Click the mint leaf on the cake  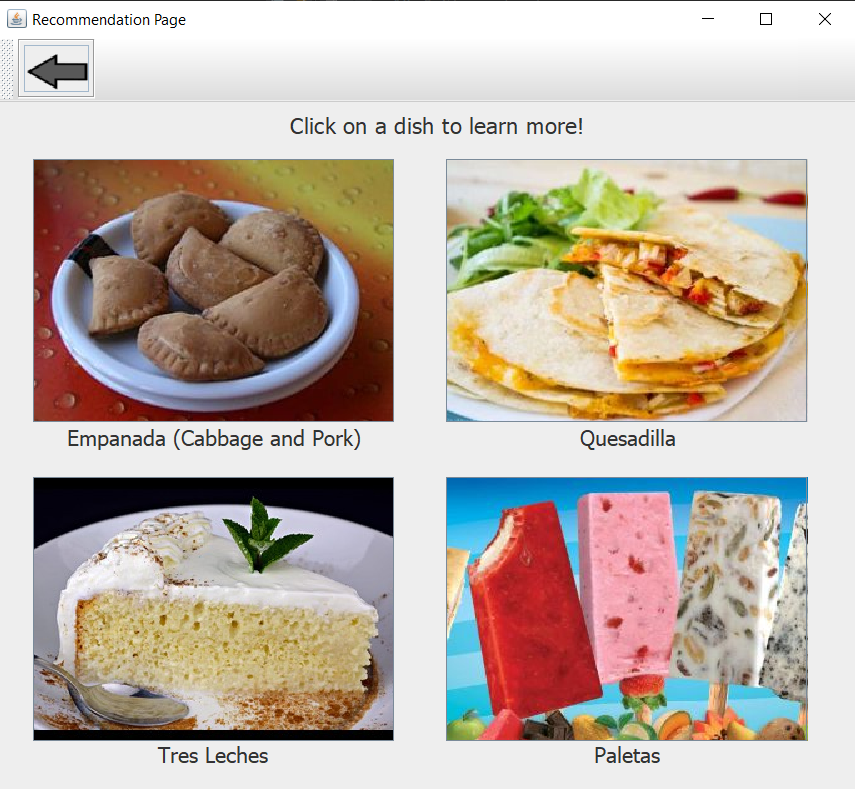tap(265, 537)
